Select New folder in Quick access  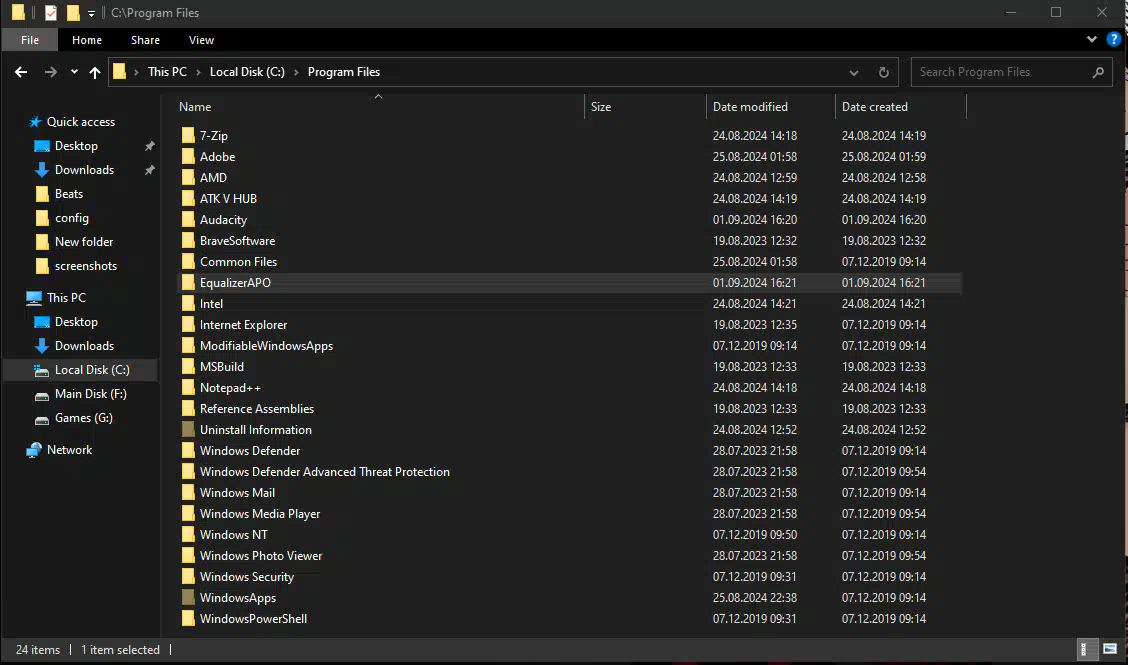pyautogui.click(x=84, y=242)
